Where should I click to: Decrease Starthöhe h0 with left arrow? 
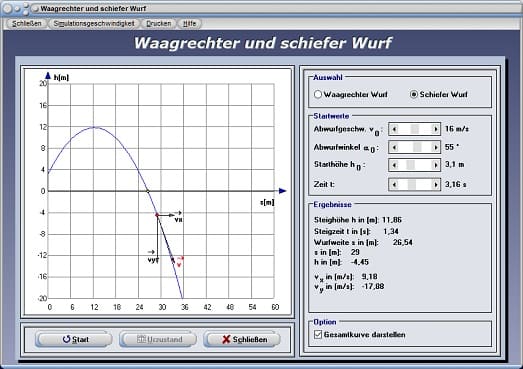[x=394, y=165]
